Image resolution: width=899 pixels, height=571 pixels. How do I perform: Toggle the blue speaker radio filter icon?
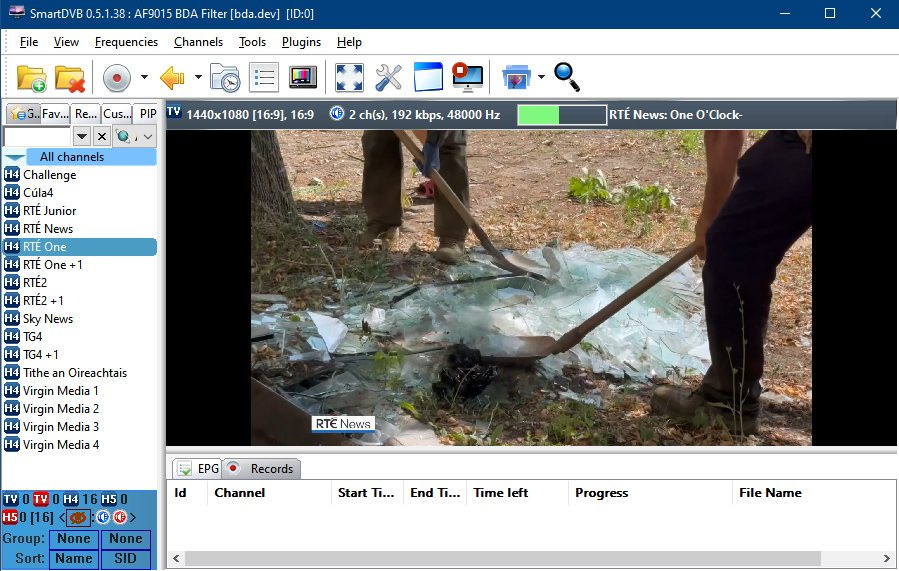click(103, 518)
